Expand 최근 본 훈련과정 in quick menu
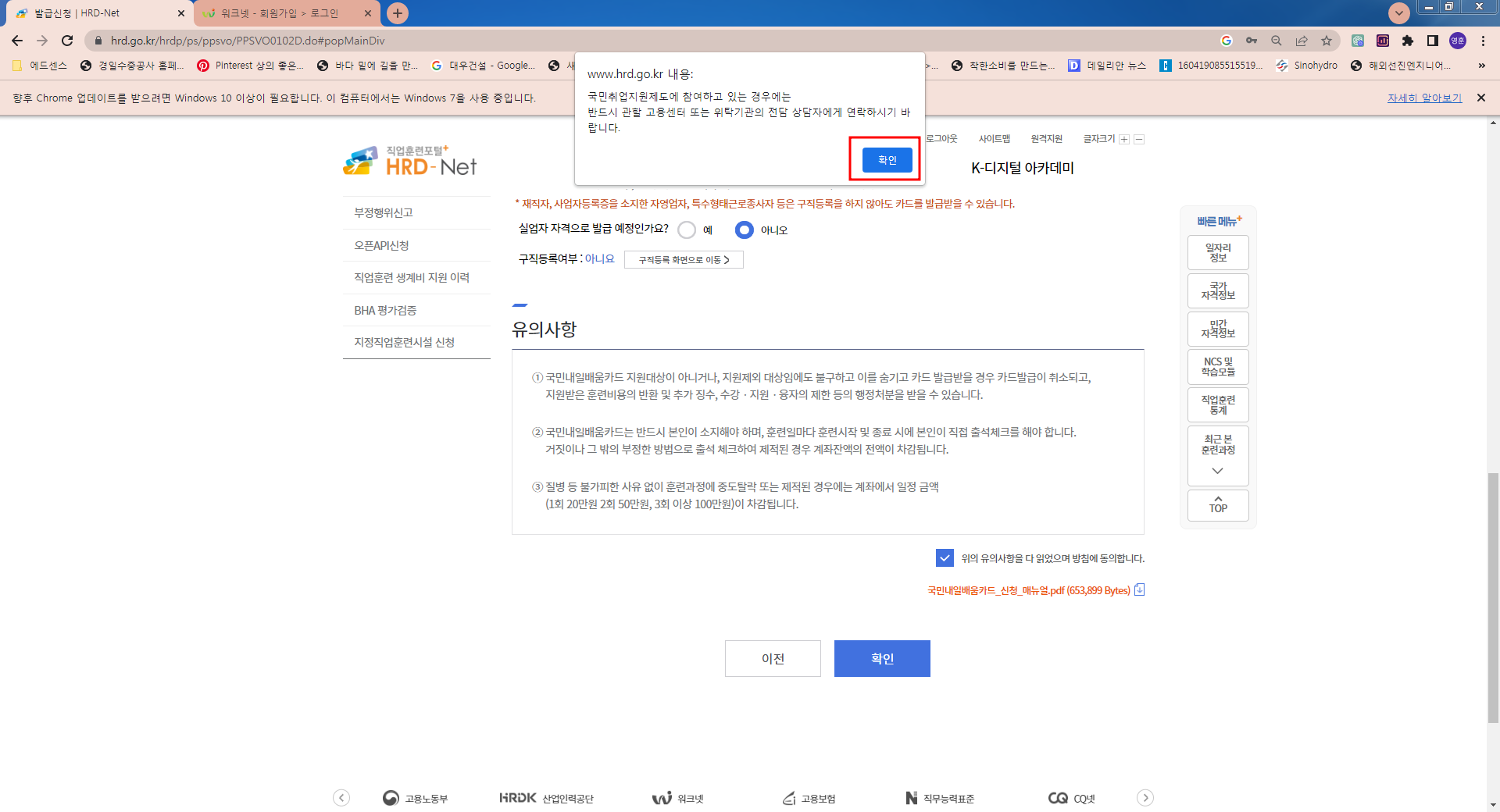 click(x=1217, y=469)
